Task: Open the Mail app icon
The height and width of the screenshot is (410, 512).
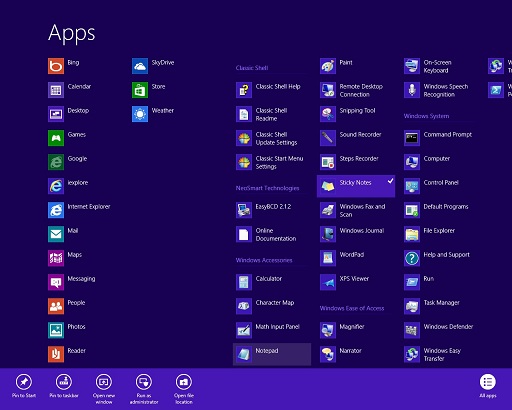Action: point(56,234)
